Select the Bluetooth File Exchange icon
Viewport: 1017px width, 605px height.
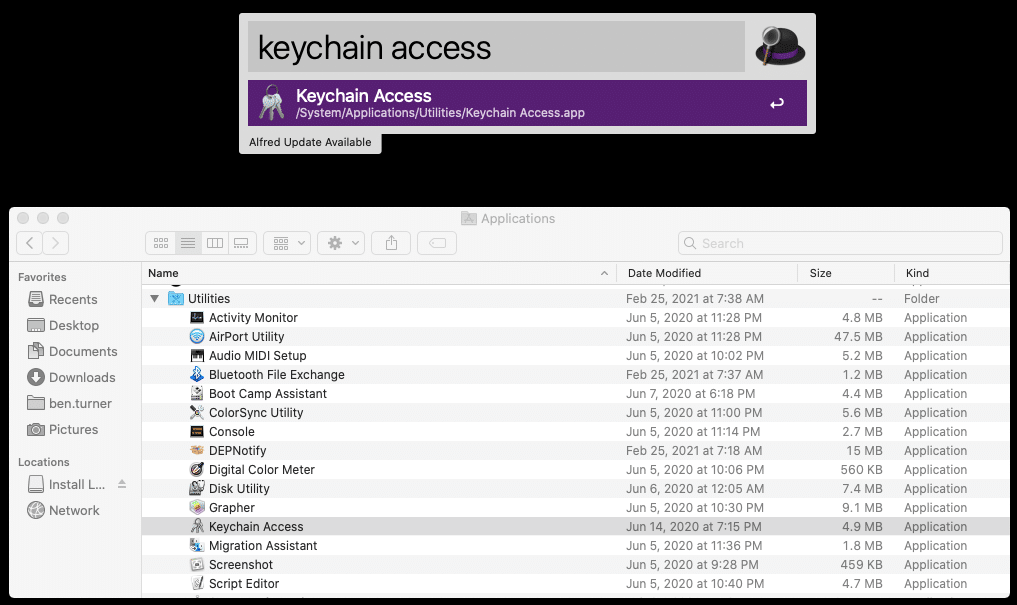[197, 374]
